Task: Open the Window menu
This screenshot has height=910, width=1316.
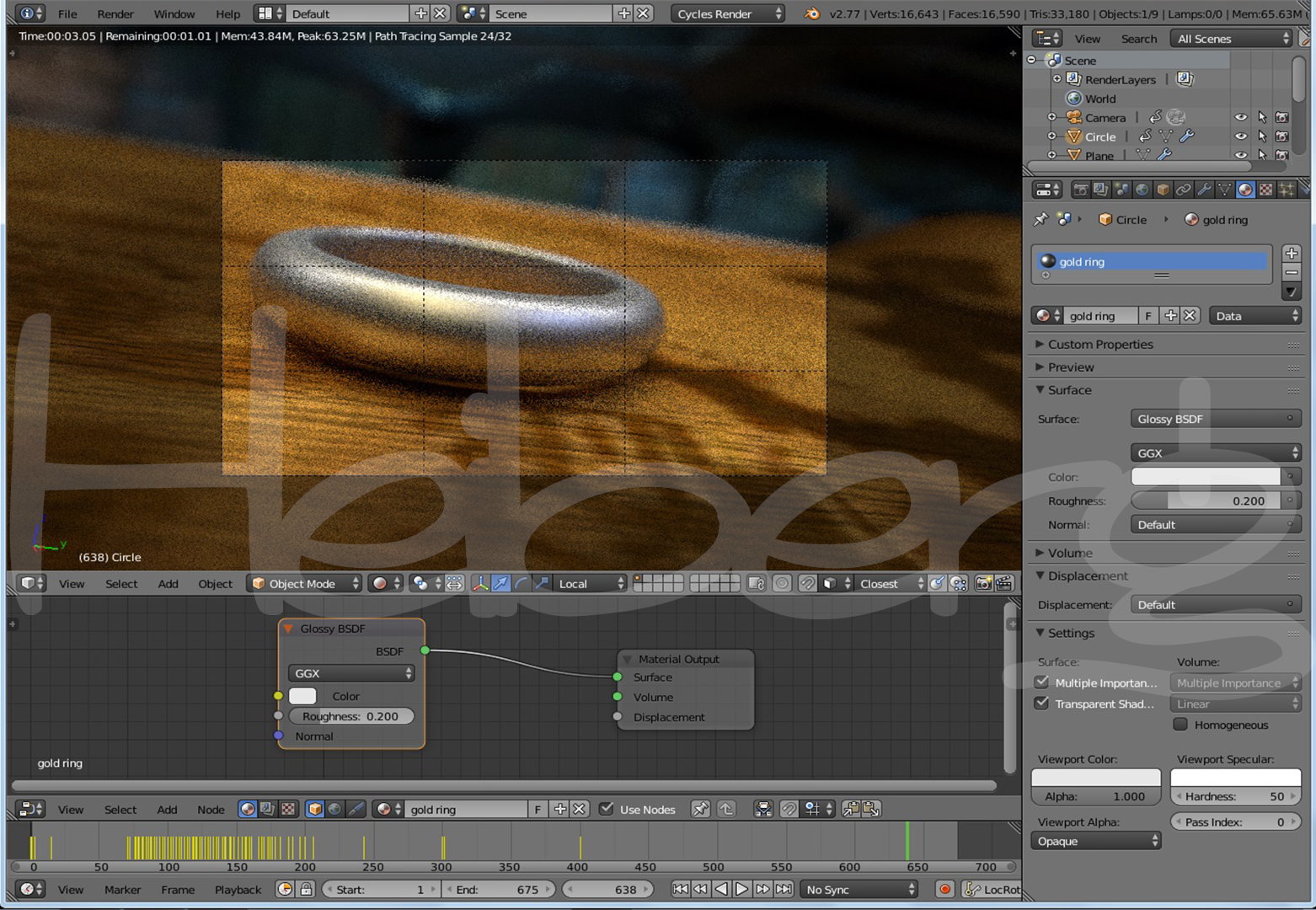Action: tap(174, 13)
